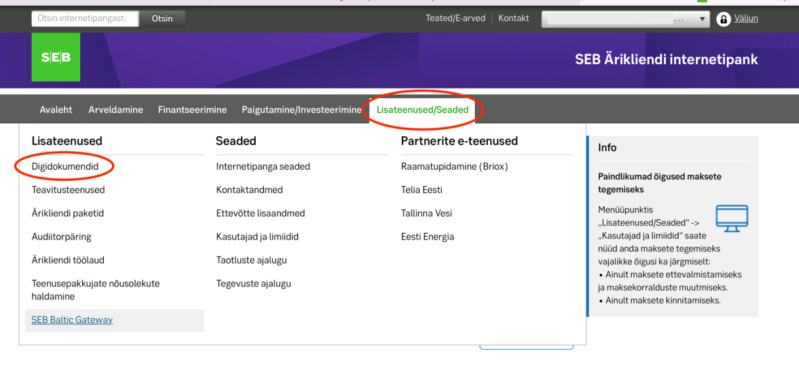Click the Lisateenused column heading
This screenshot has width=799, height=383.
point(67,141)
